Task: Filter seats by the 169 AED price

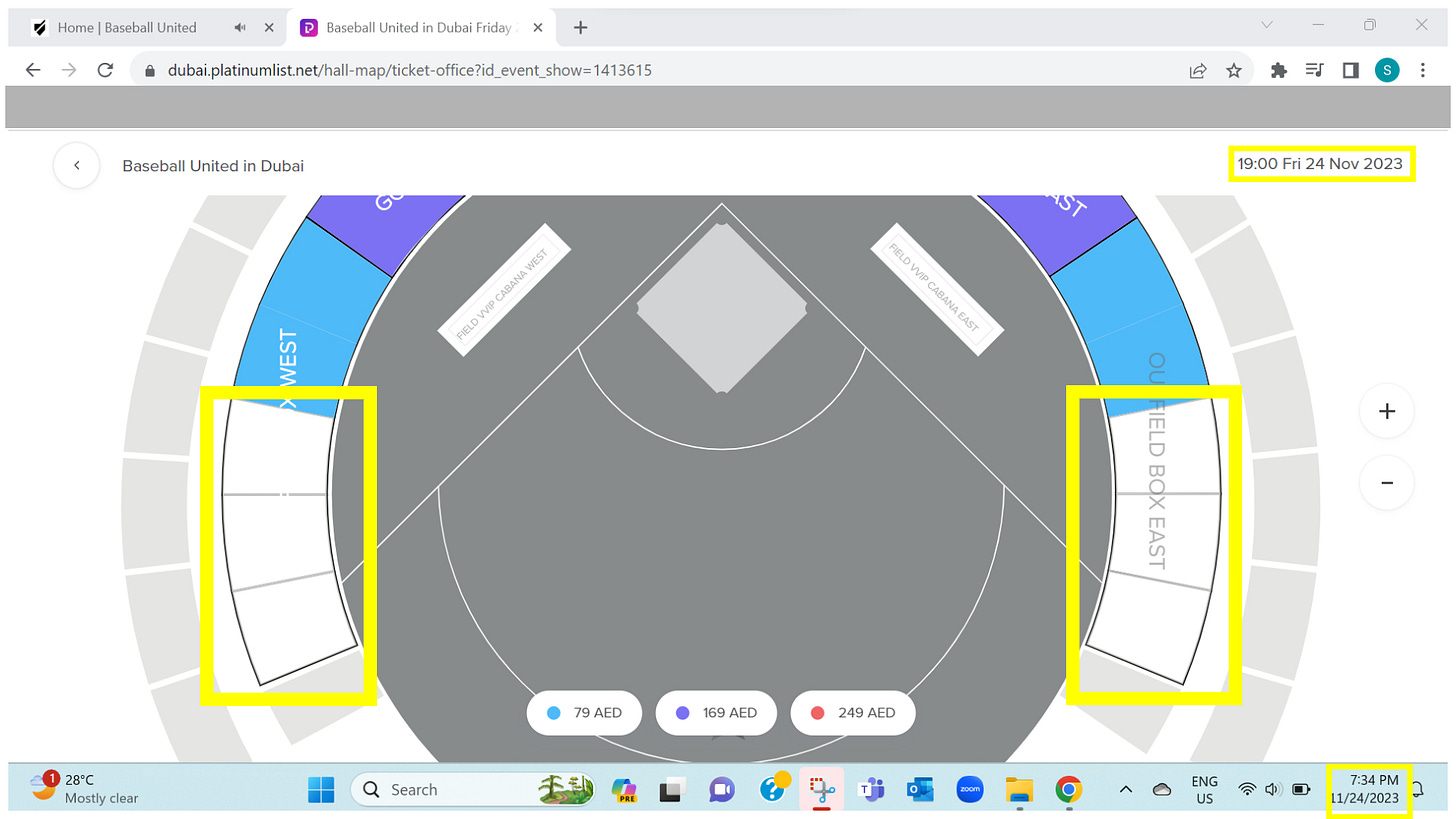Action: point(716,713)
